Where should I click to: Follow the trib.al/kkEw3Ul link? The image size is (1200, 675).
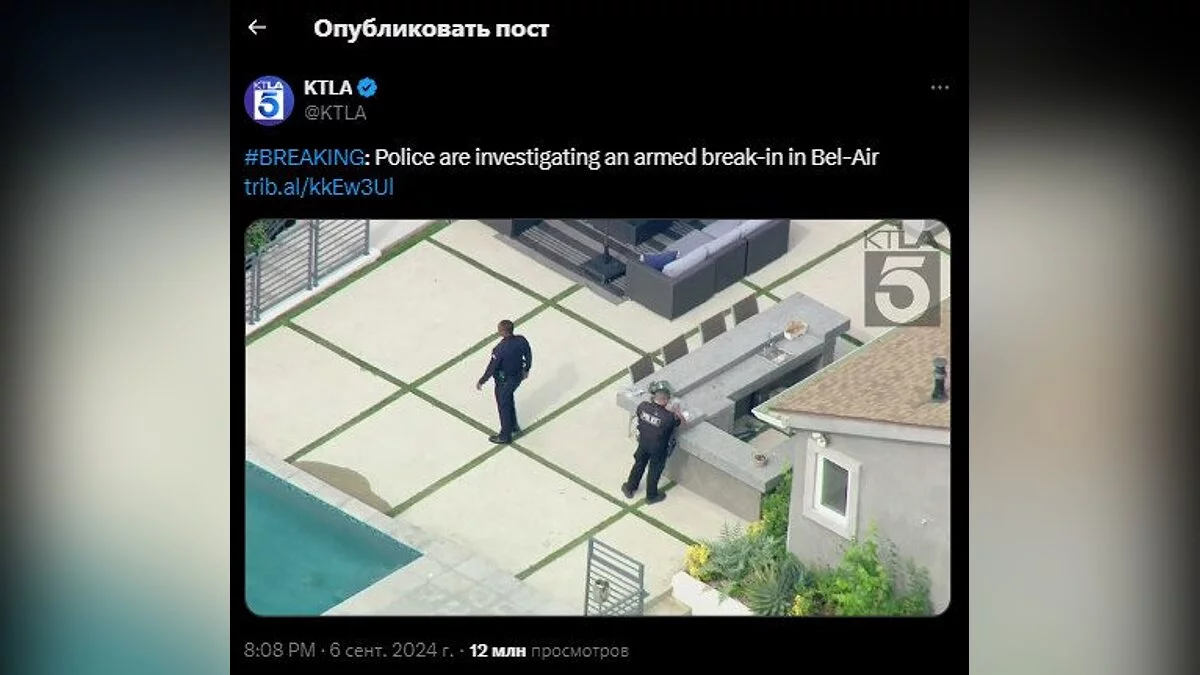point(311,186)
